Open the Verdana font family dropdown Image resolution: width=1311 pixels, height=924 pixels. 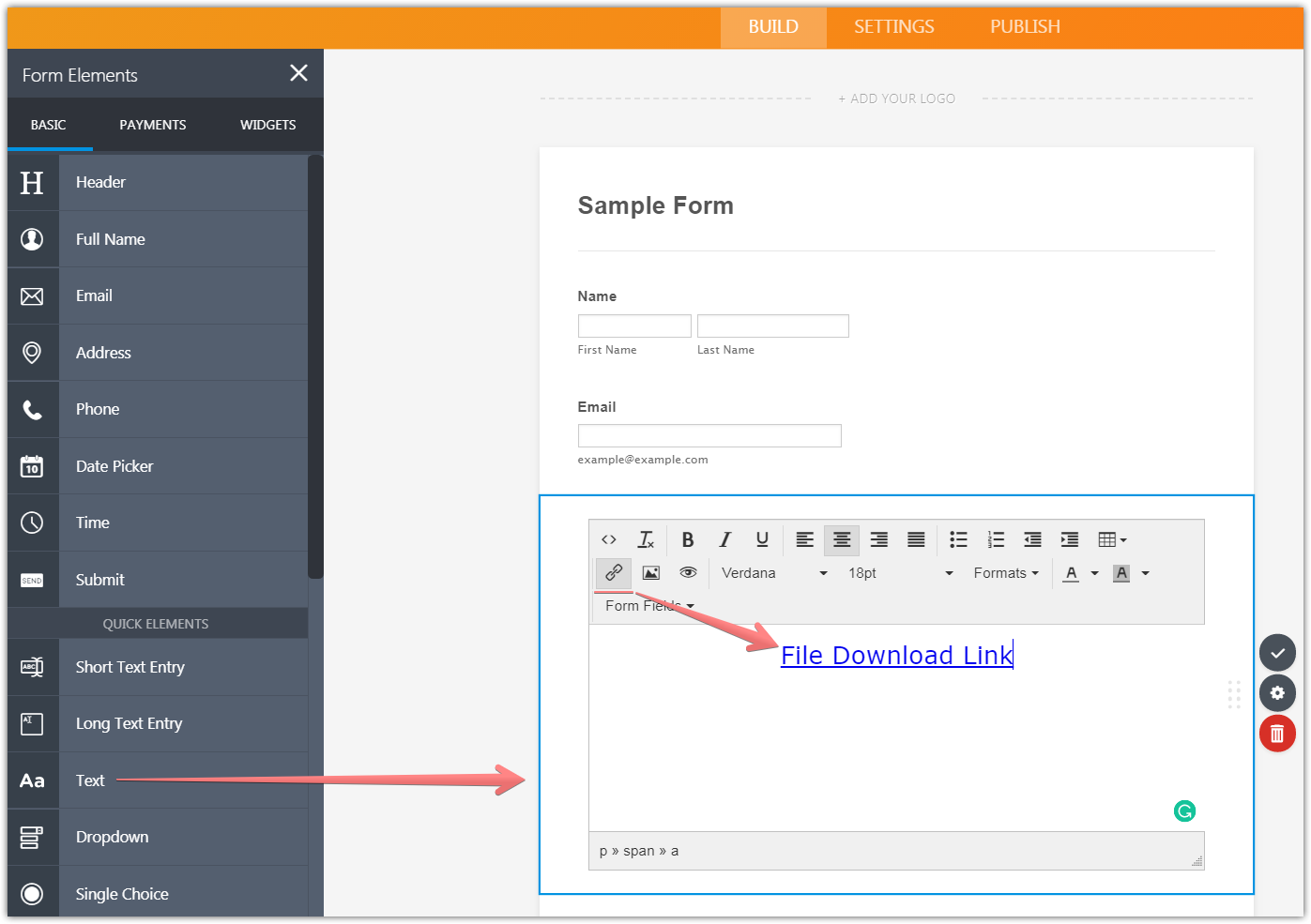tap(774, 573)
